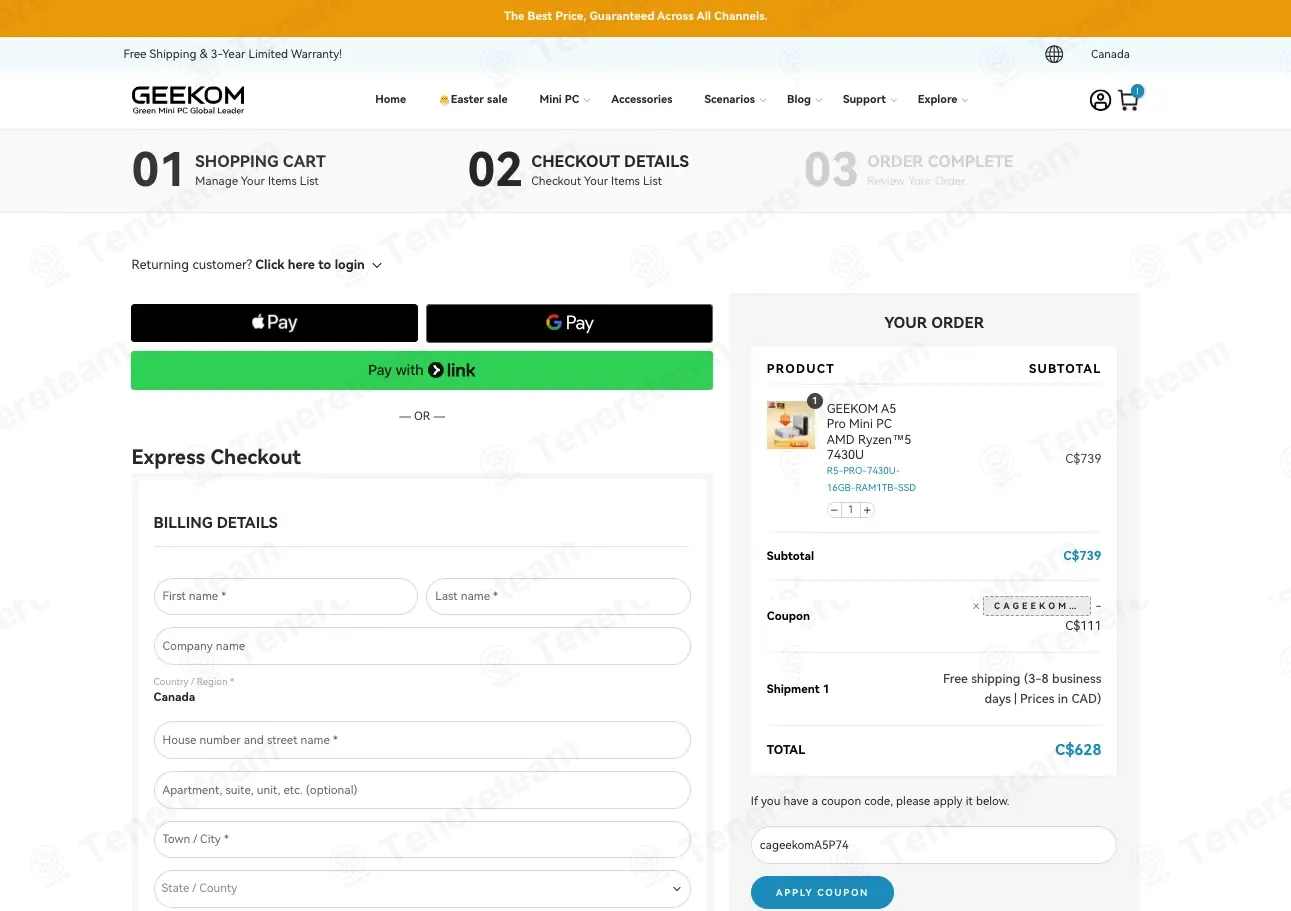Click the product quantity number field

coord(851,510)
